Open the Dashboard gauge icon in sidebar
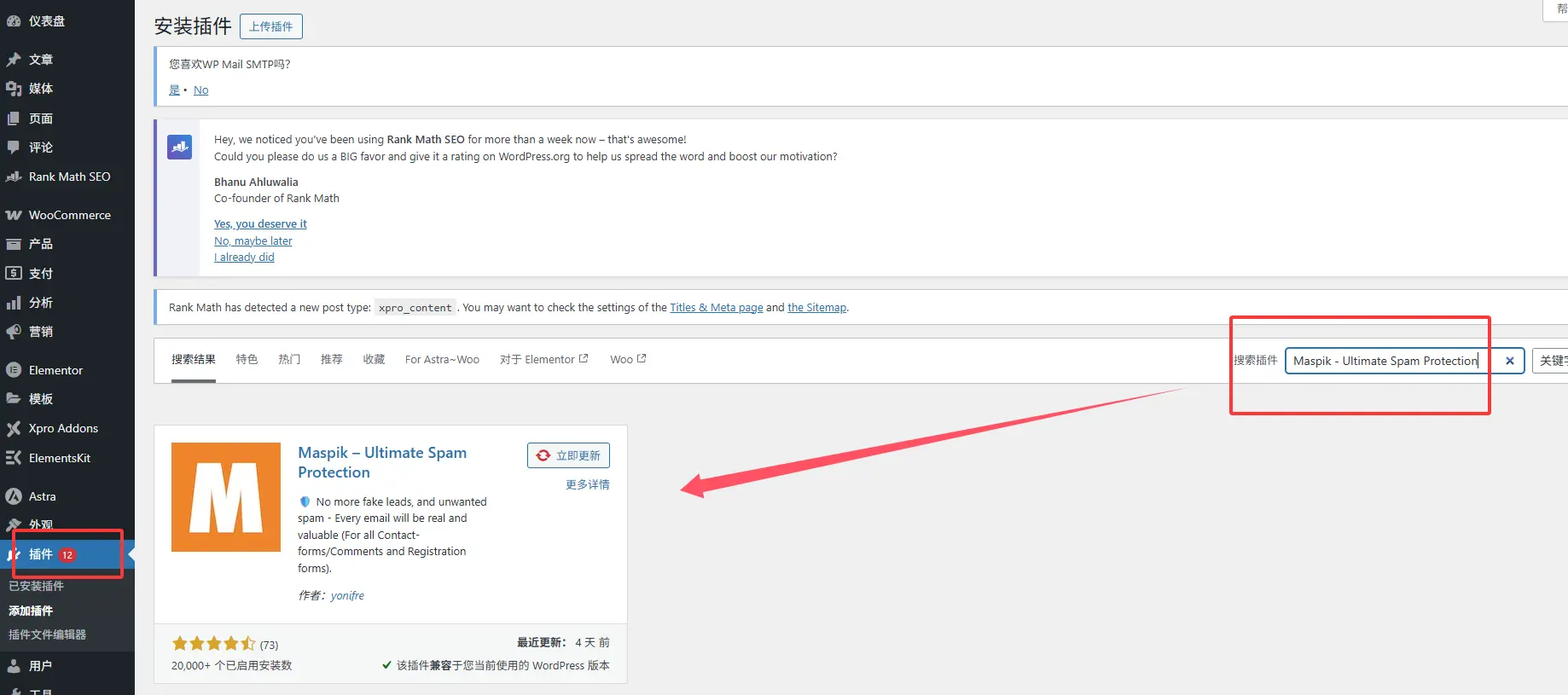The image size is (1568, 695). coord(14,21)
